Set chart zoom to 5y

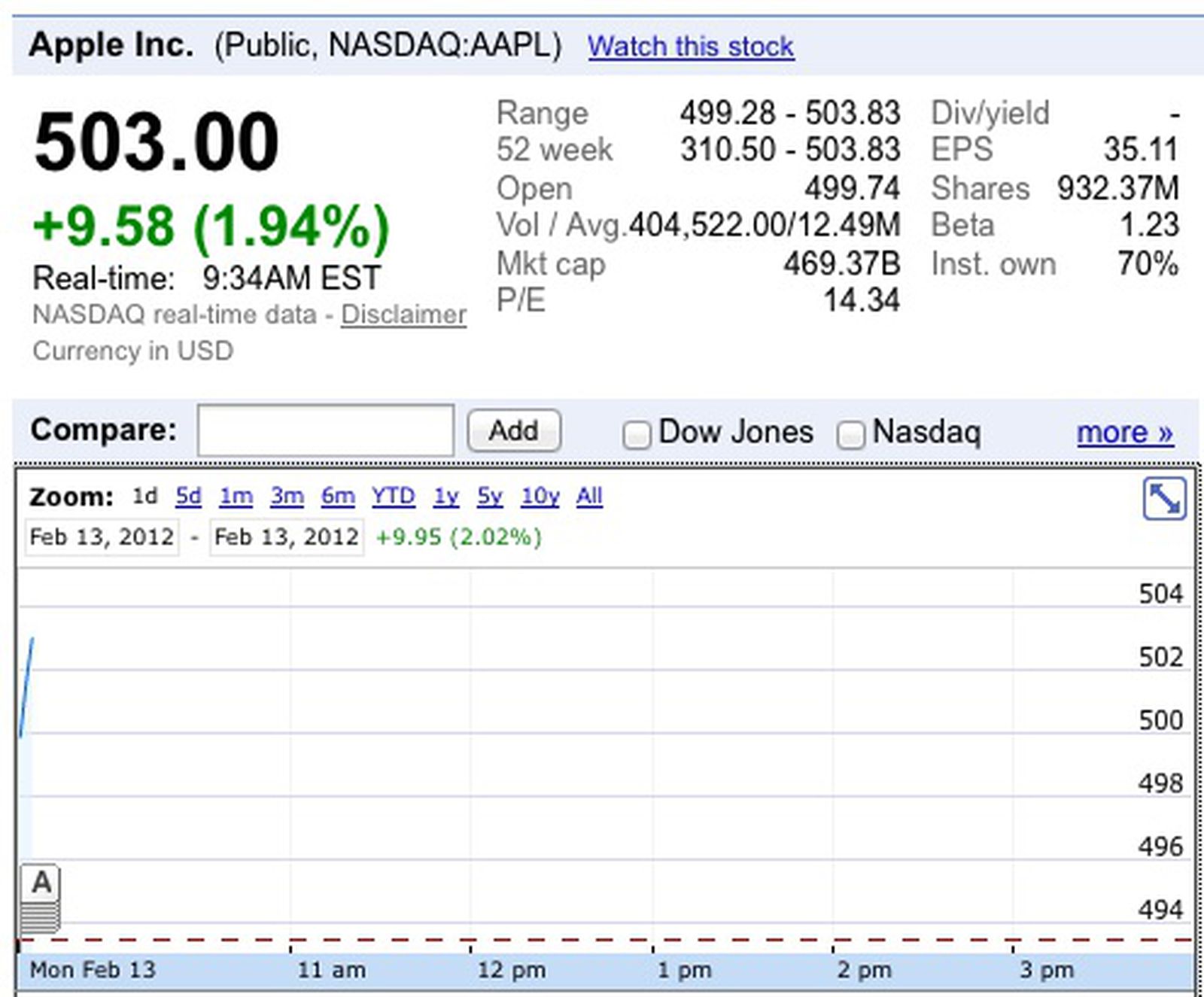489,496
